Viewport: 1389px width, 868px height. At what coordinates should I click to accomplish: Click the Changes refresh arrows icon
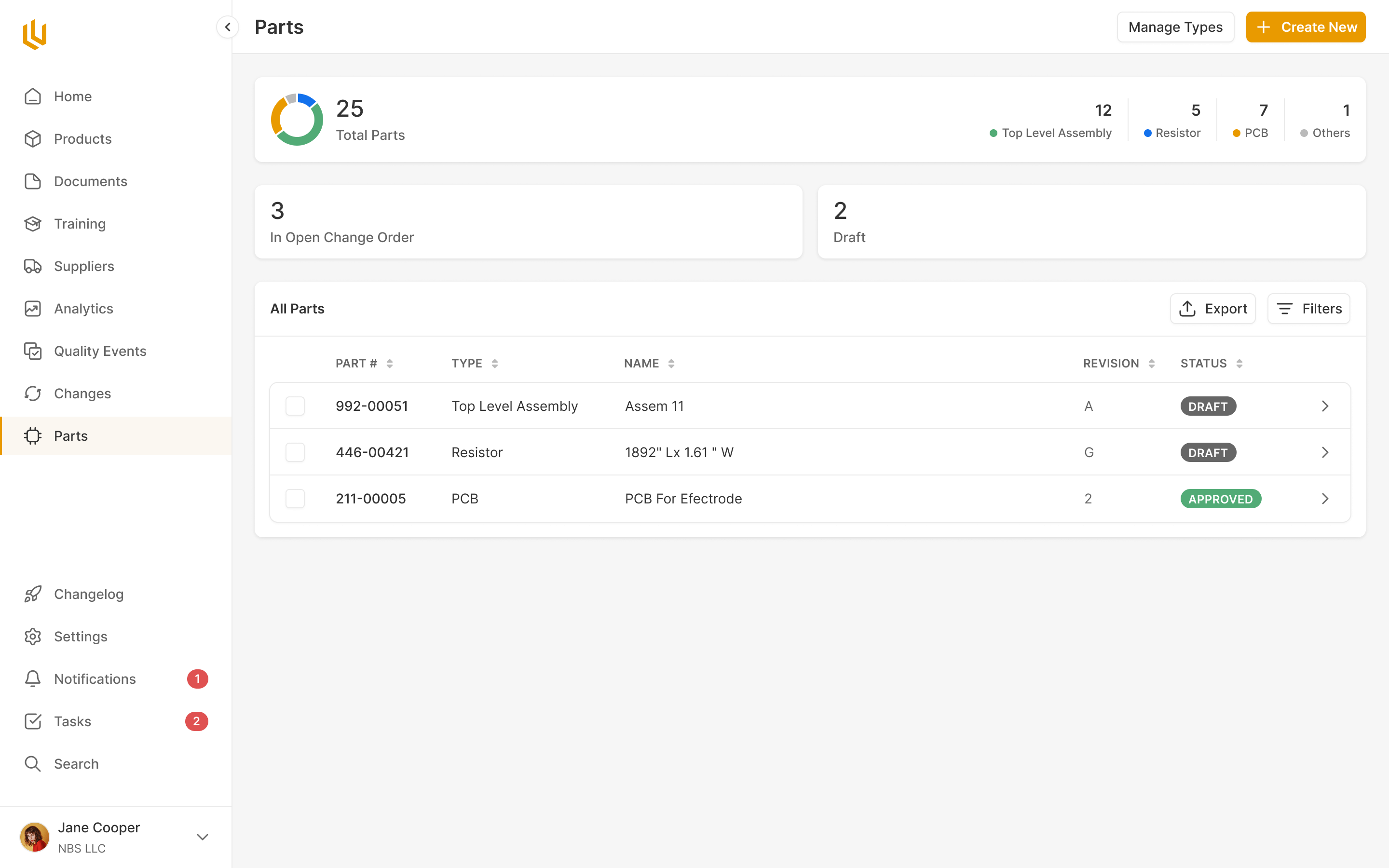point(33,393)
